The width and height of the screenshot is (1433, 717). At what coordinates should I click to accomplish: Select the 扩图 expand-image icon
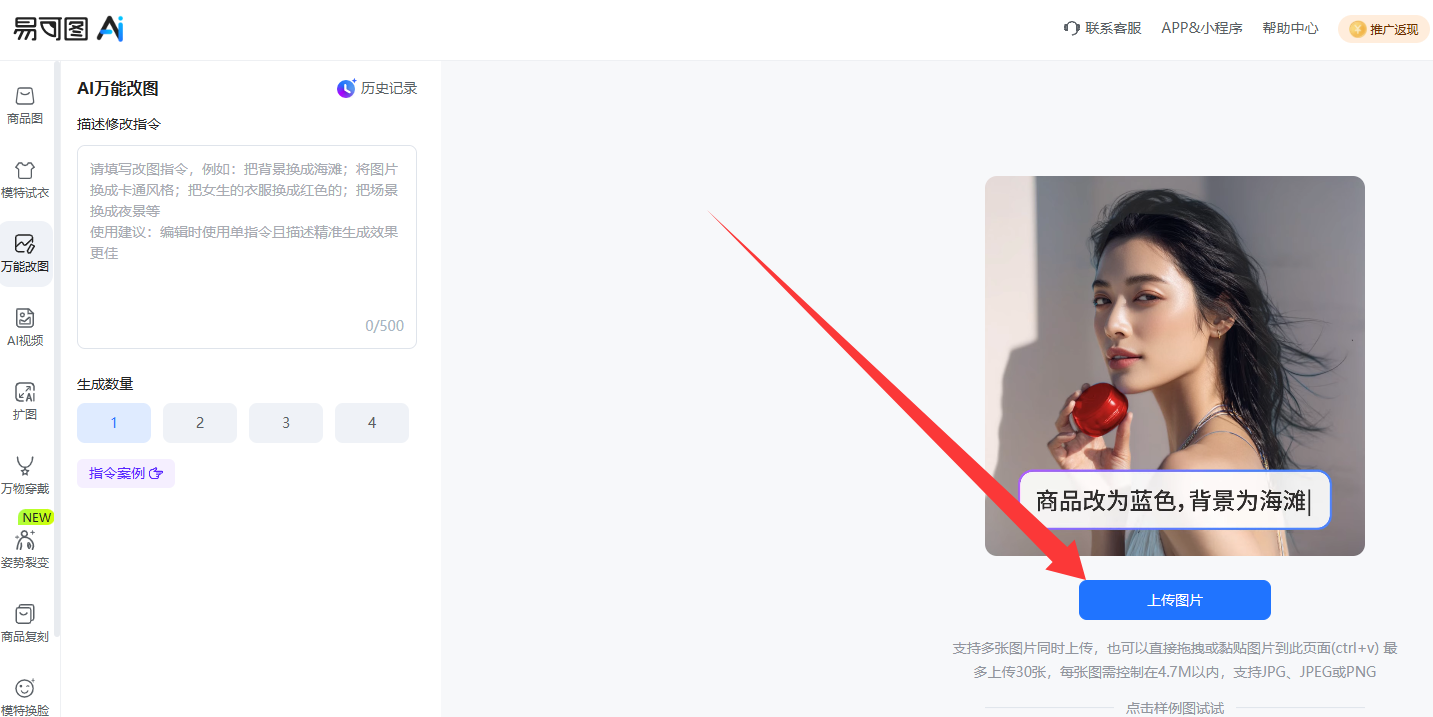[25, 392]
